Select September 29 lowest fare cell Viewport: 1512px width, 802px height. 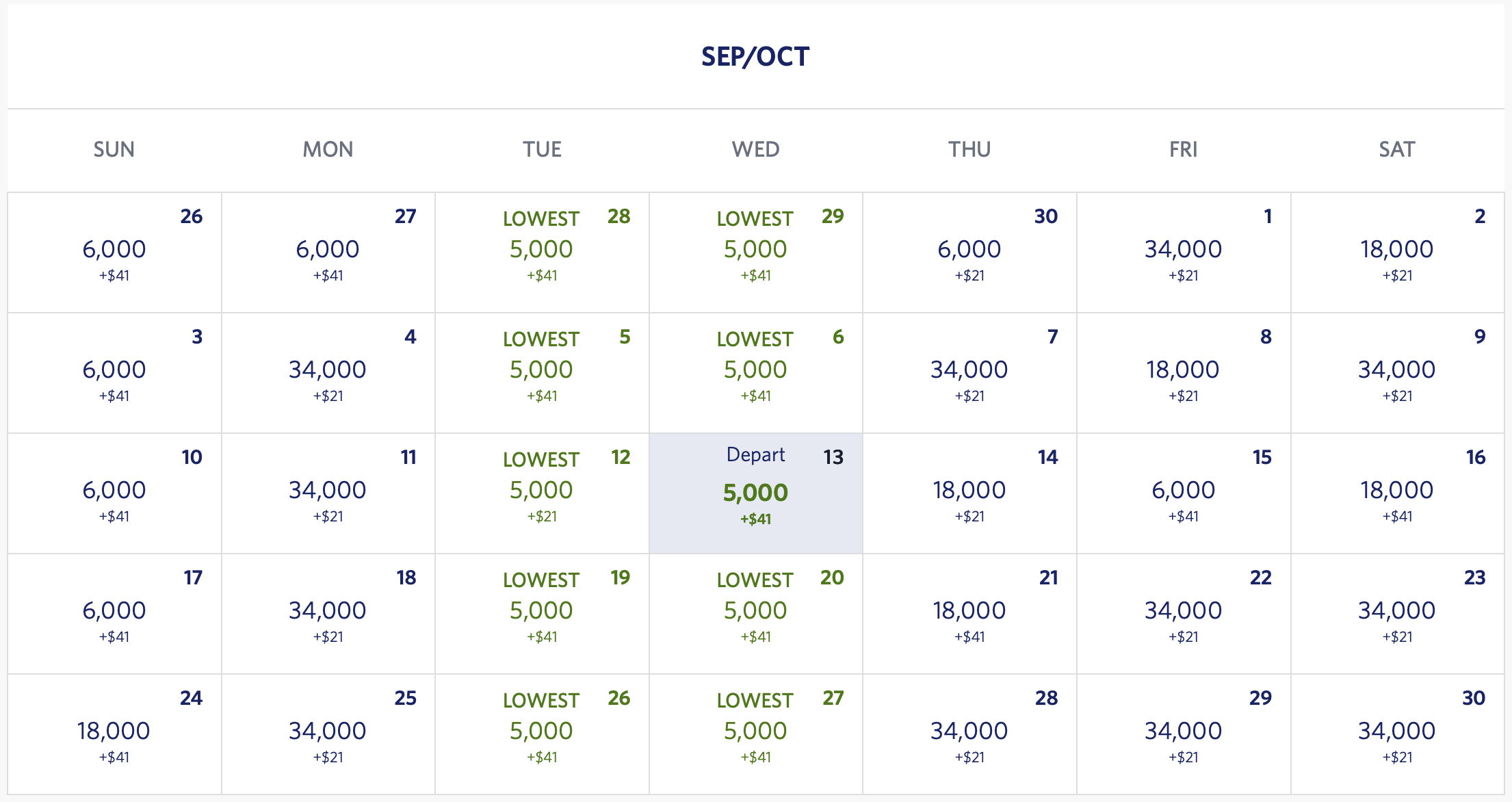(755, 252)
